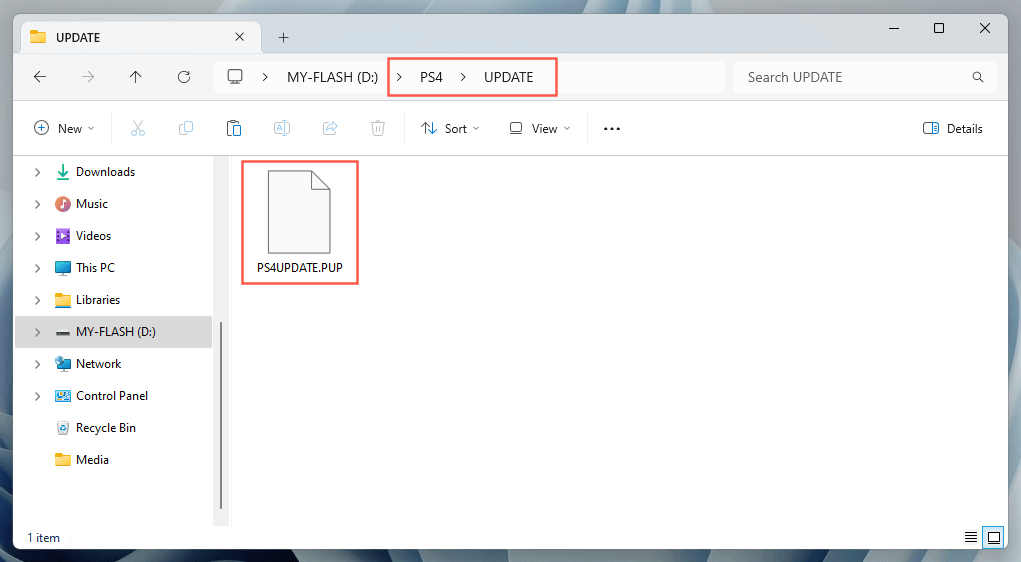Viewport: 1021px width, 562px height.
Task: Select the PS4UPDATE.PUP file
Action: [299, 222]
